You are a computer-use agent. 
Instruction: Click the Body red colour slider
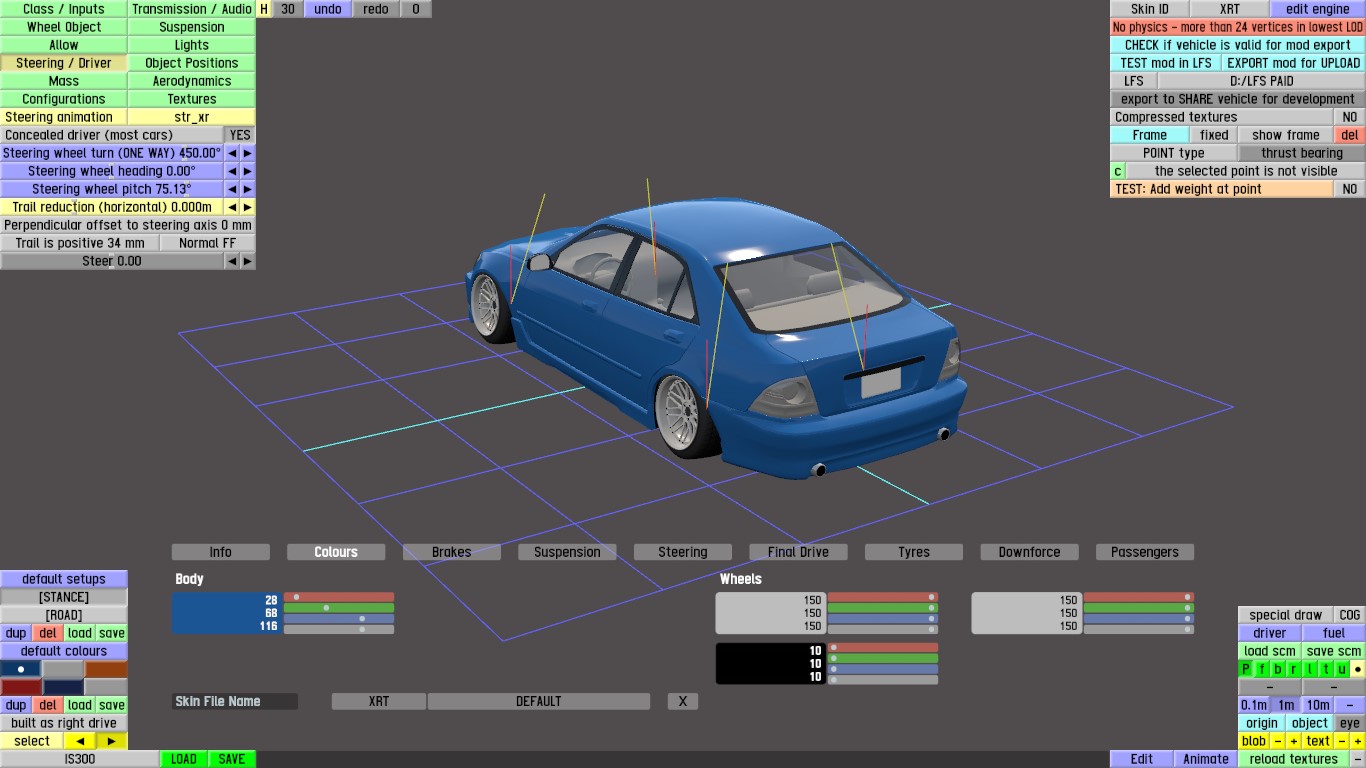(339, 597)
